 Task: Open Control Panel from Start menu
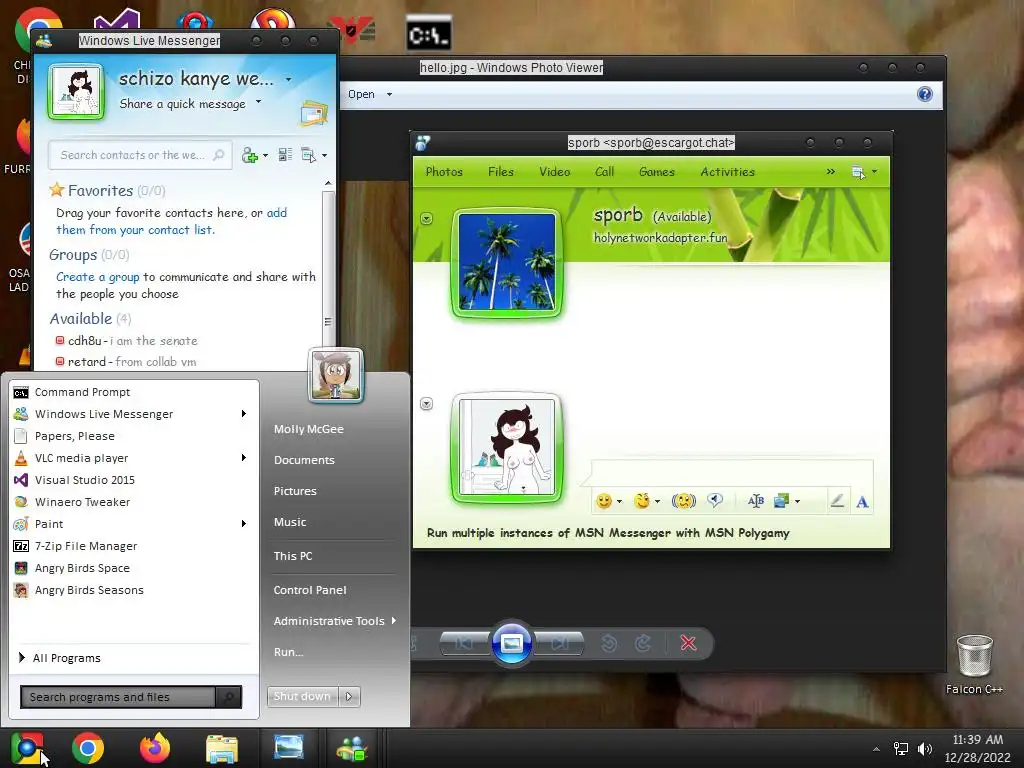(310, 590)
